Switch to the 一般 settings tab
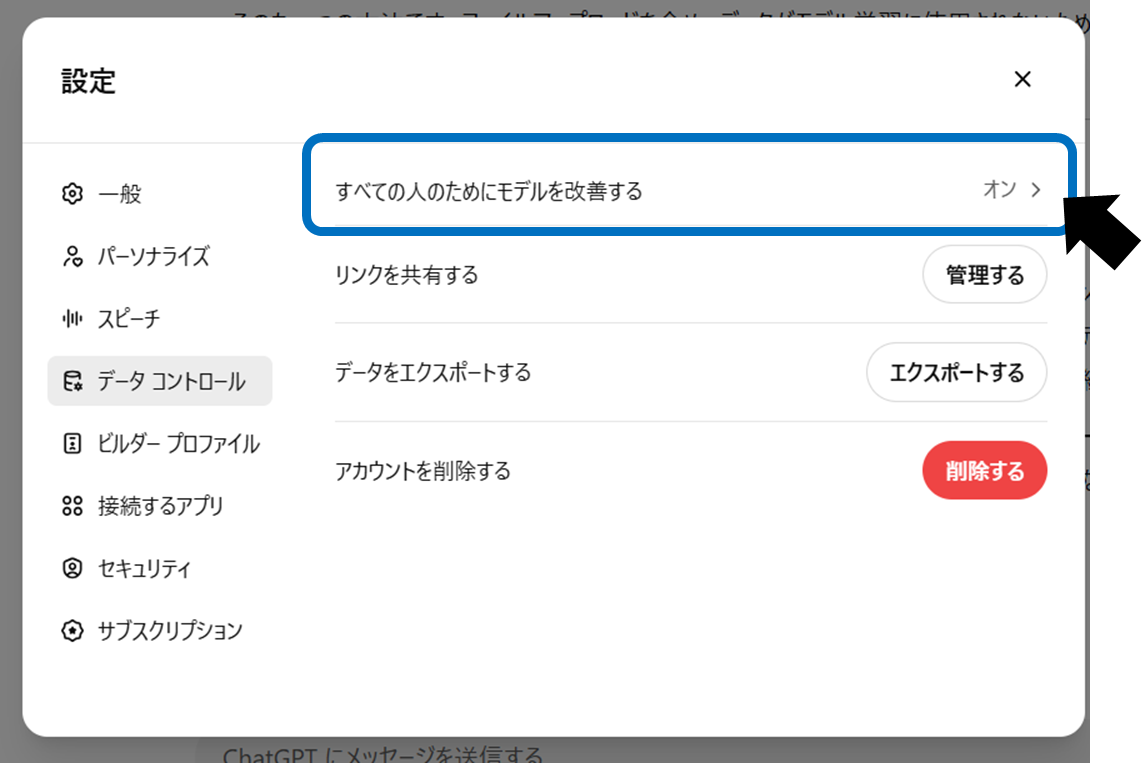This screenshot has width=1142, height=763. [x=120, y=194]
